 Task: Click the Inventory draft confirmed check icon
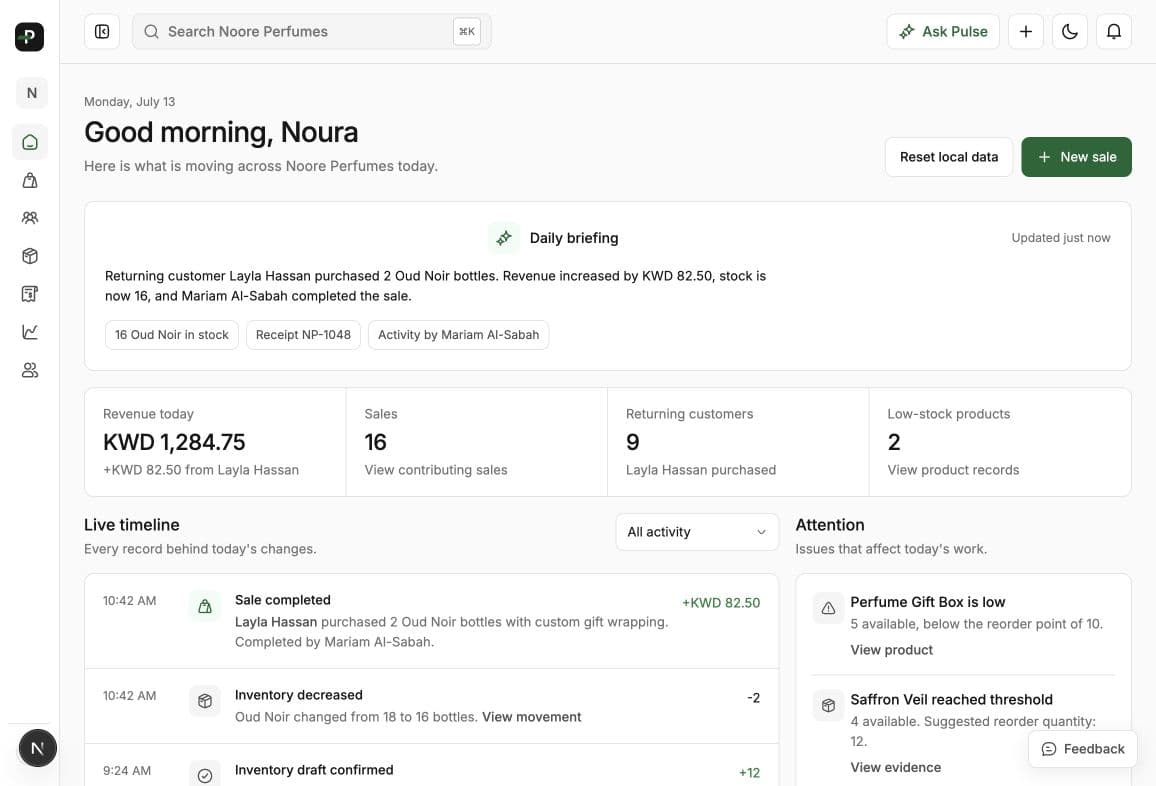[x=205, y=775]
